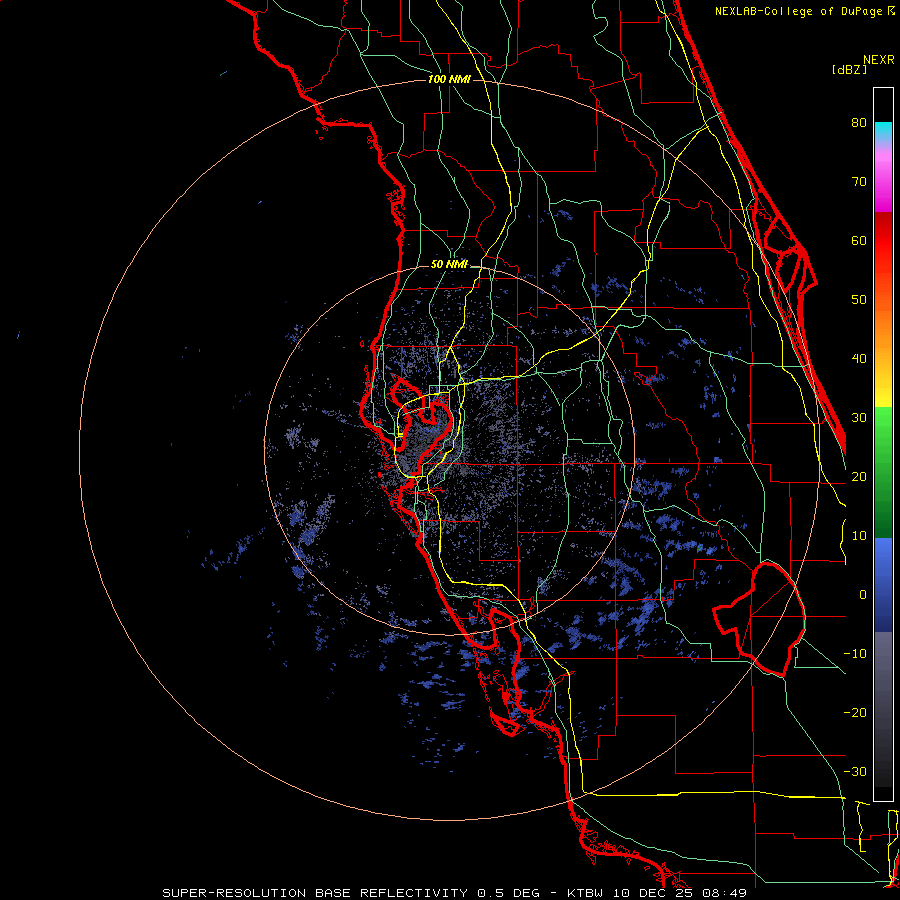Screen dimensions: 900x900
Task: Click the 80 value on the dBZ scale
Action: click(859, 123)
